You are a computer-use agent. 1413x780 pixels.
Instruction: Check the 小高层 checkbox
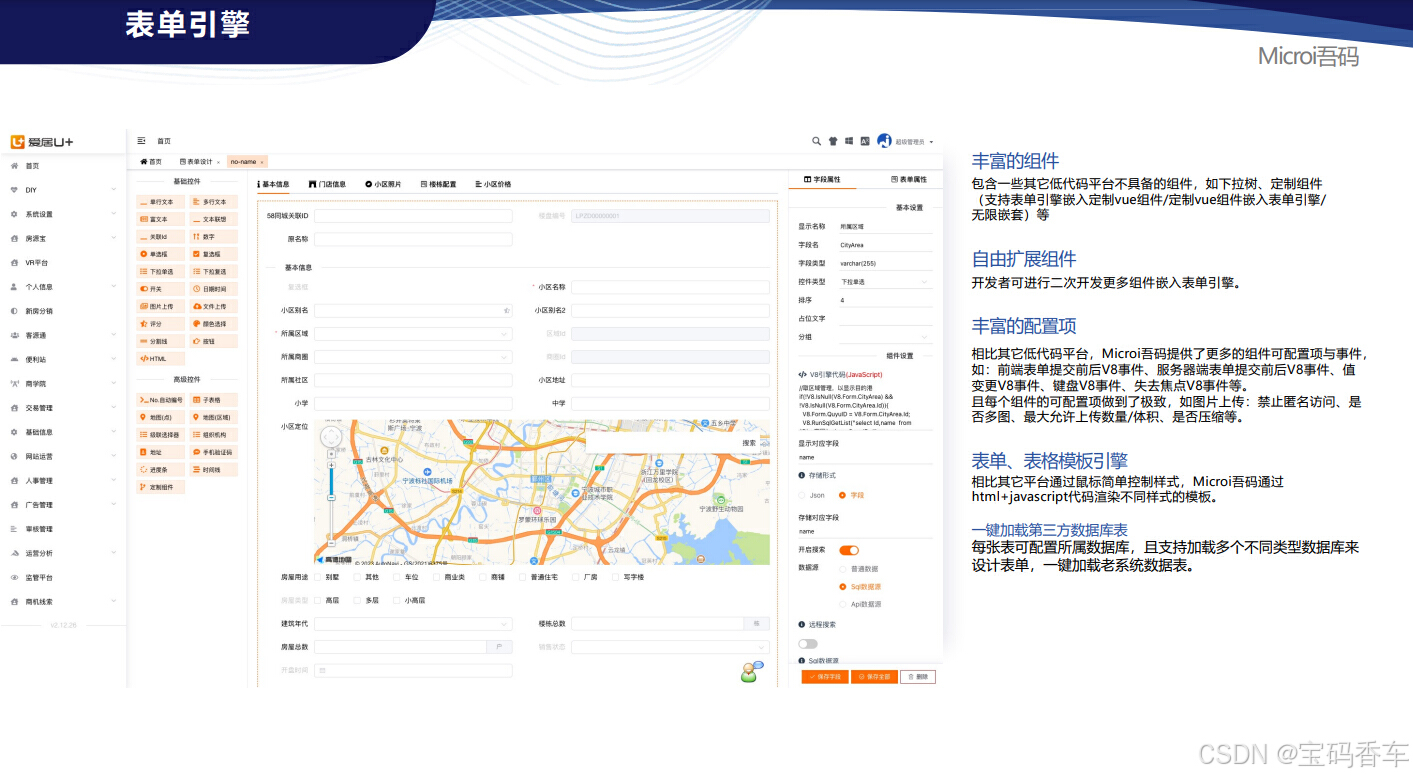pos(397,600)
